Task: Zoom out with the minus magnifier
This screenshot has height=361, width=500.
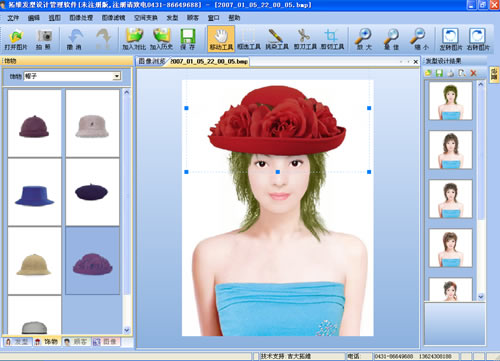Action: [420, 39]
